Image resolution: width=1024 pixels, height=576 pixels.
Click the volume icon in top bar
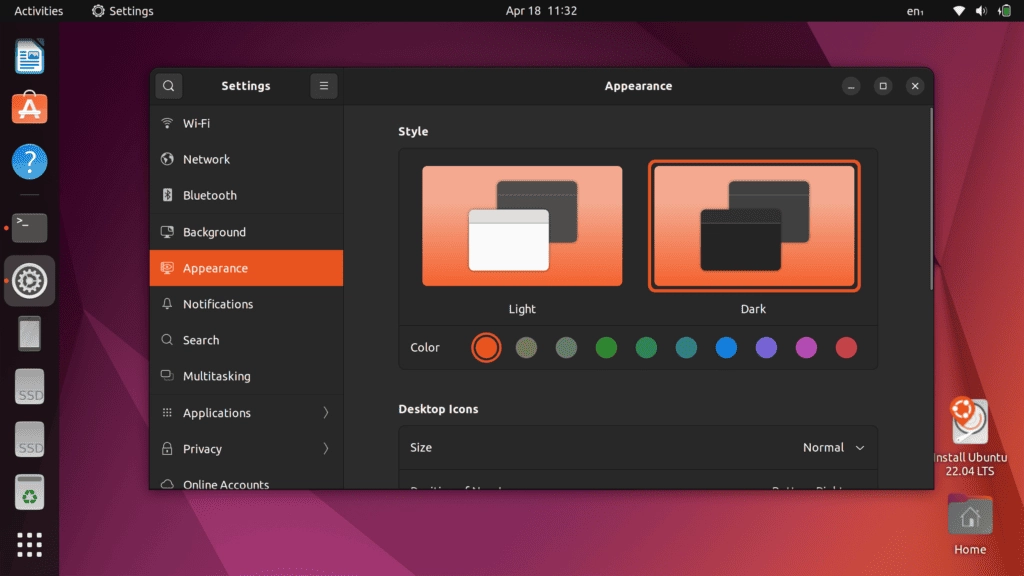click(x=981, y=10)
